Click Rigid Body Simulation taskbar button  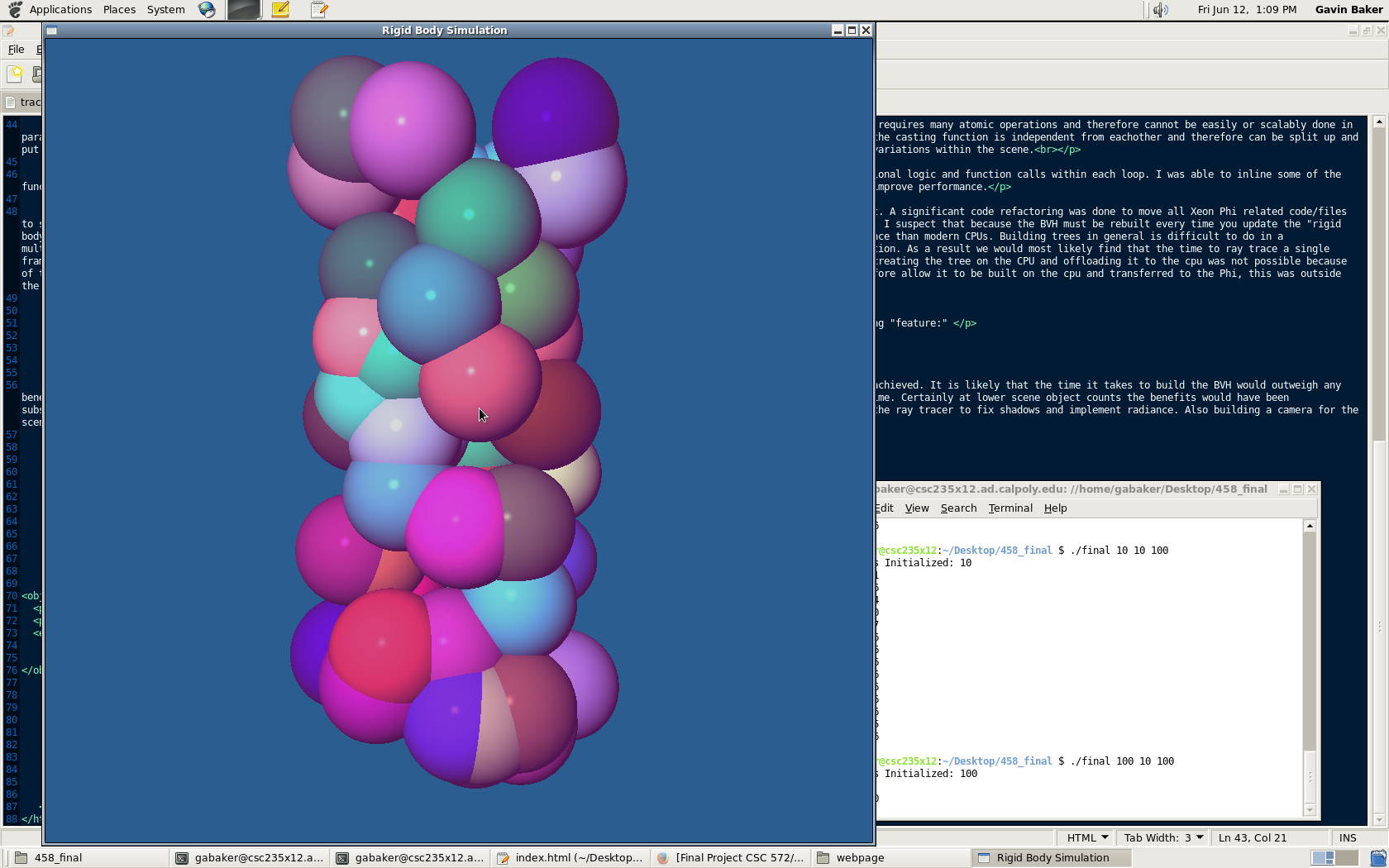pos(1052,858)
